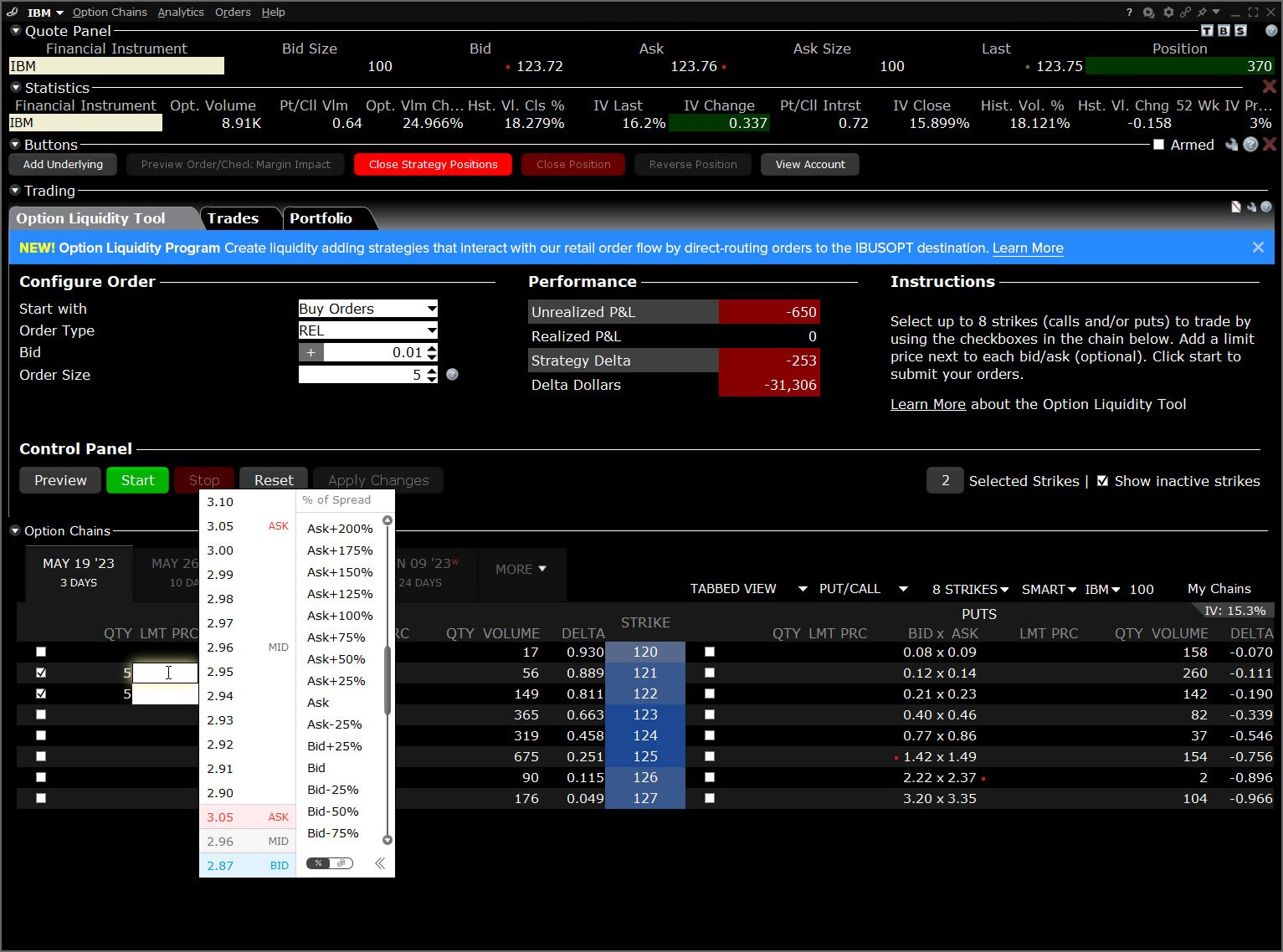The height and width of the screenshot is (952, 1283).
Task: Remove the Buttons panel with red X
Action: (x=1269, y=144)
